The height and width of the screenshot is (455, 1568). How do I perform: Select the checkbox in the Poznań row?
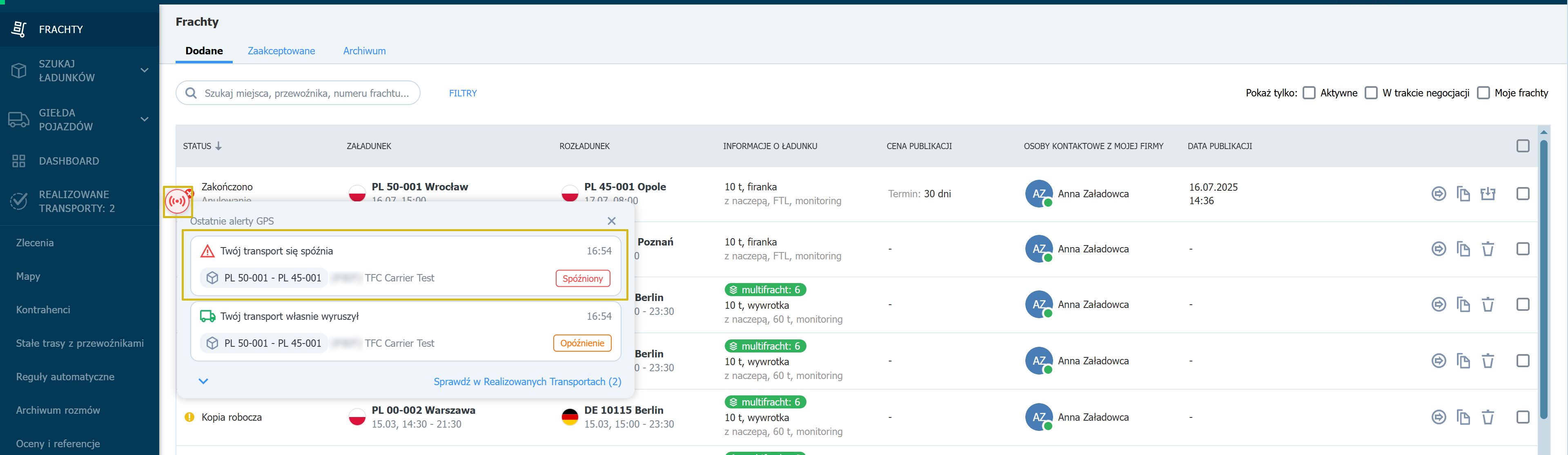(x=1522, y=249)
